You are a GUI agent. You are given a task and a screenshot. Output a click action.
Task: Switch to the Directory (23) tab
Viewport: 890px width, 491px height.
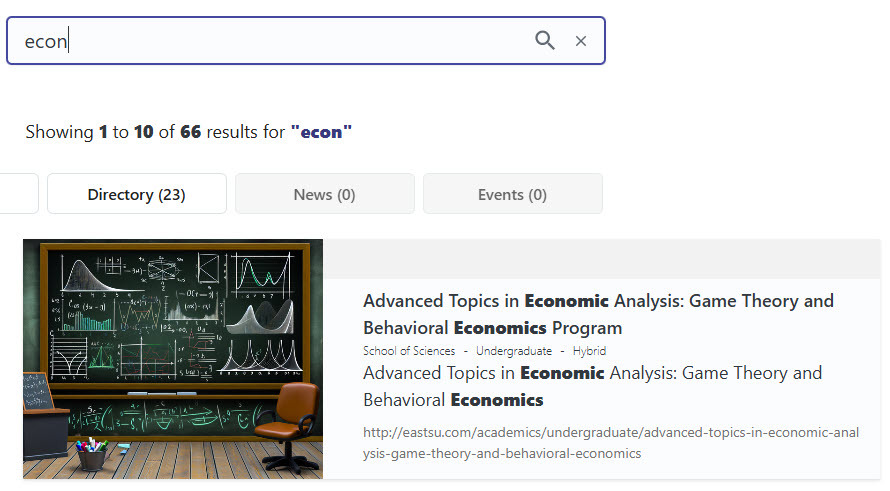coord(136,194)
